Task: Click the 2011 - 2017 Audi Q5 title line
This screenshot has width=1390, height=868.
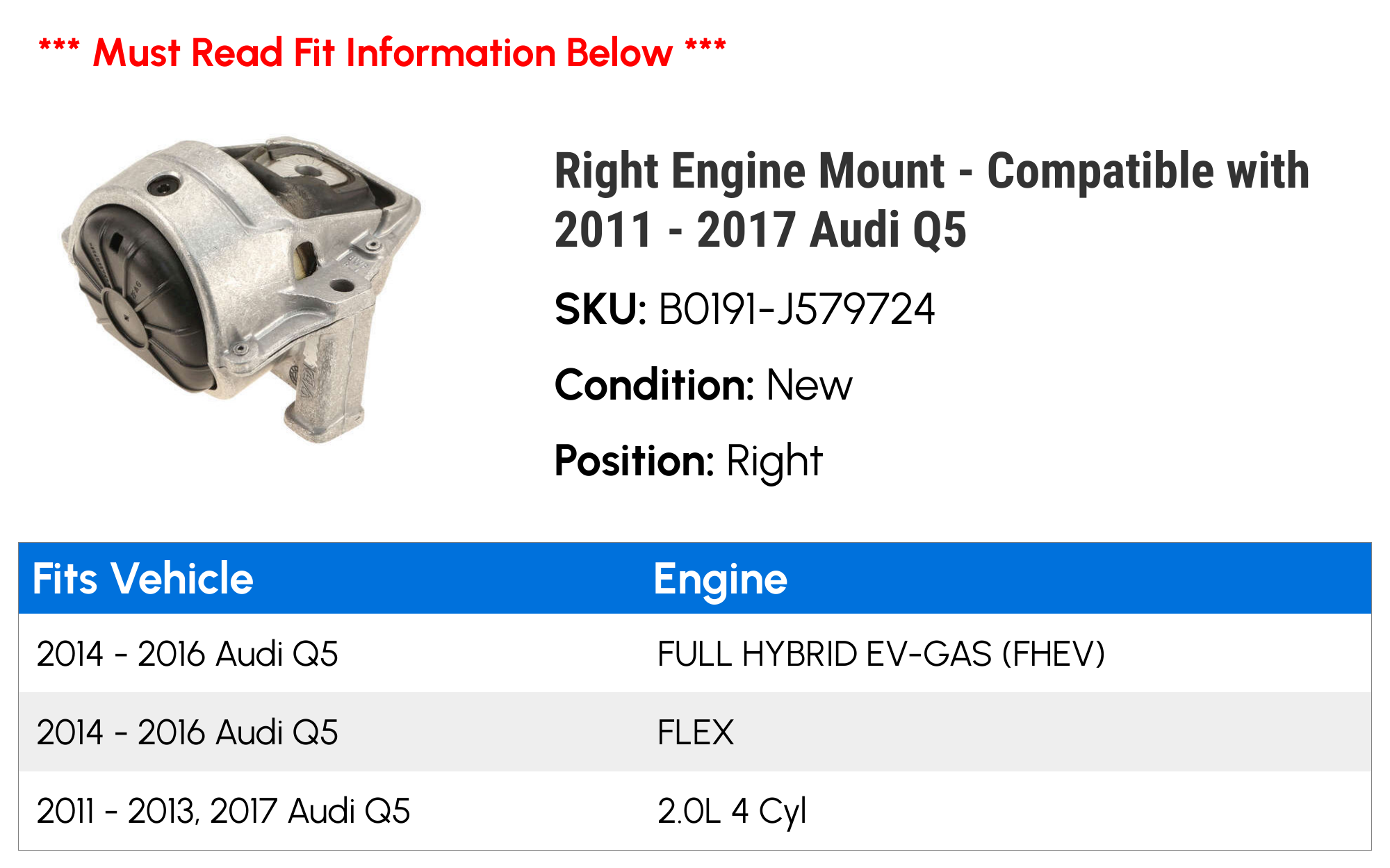Action: point(760,230)
